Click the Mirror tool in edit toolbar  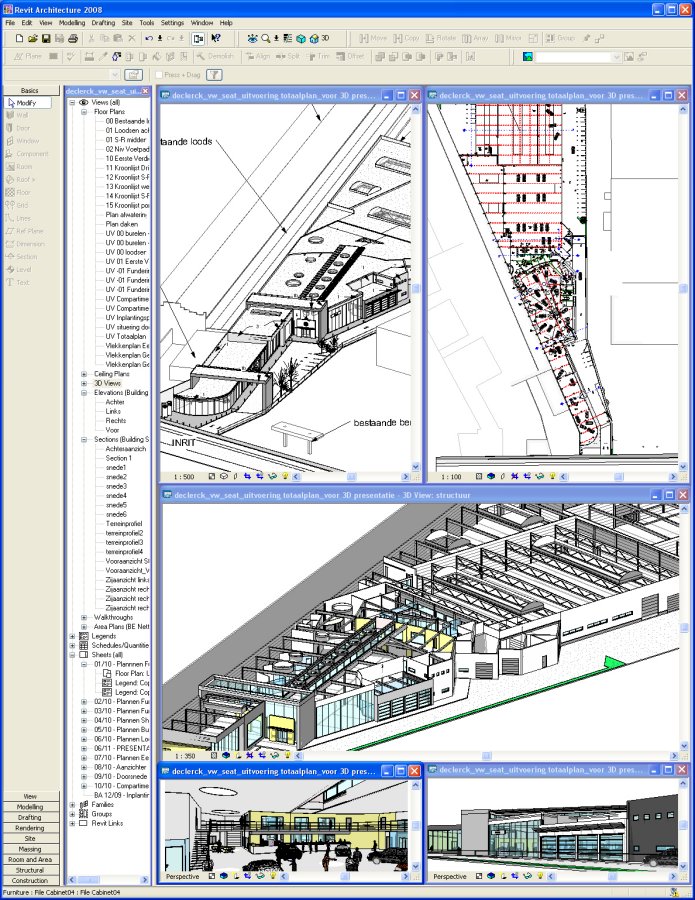click(508, 38)
